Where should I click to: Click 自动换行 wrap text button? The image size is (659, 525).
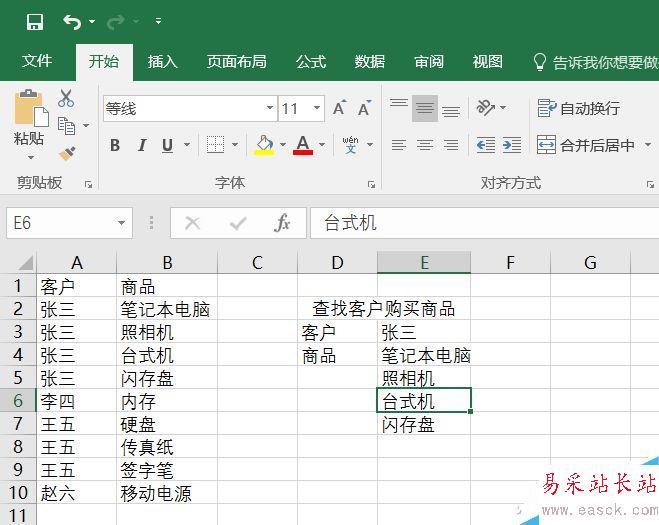pyautogui.click(x=579, y=108)
